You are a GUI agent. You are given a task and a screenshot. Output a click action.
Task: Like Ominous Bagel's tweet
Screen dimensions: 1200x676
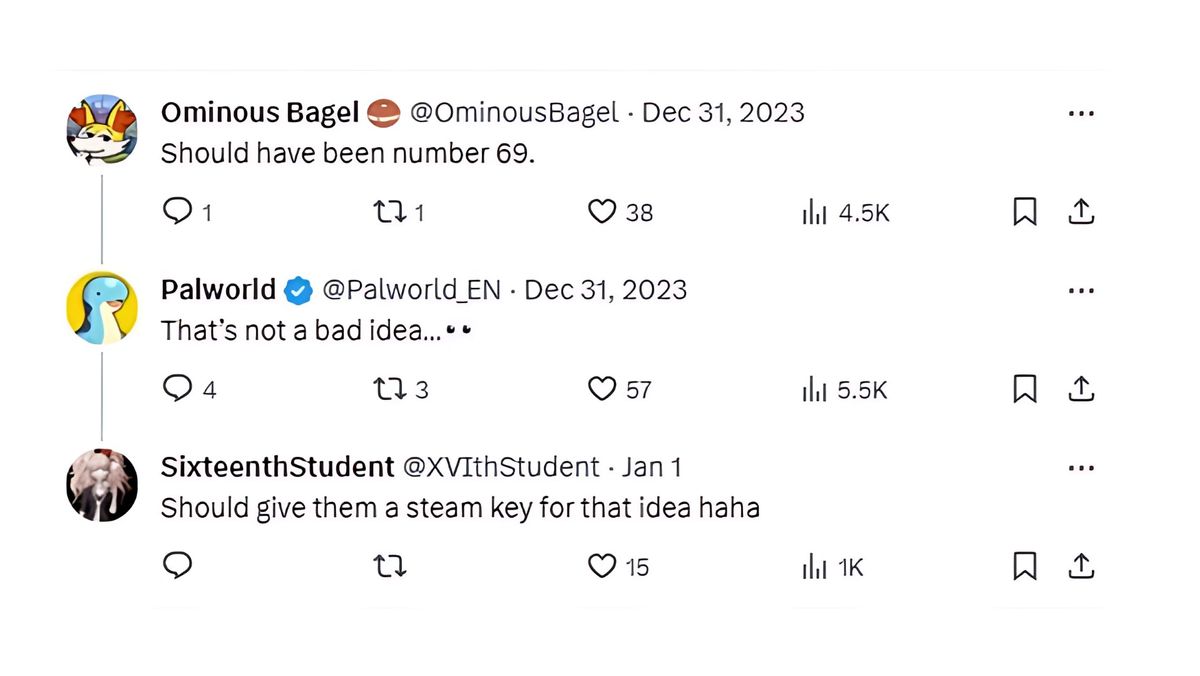tap(602, 212)
